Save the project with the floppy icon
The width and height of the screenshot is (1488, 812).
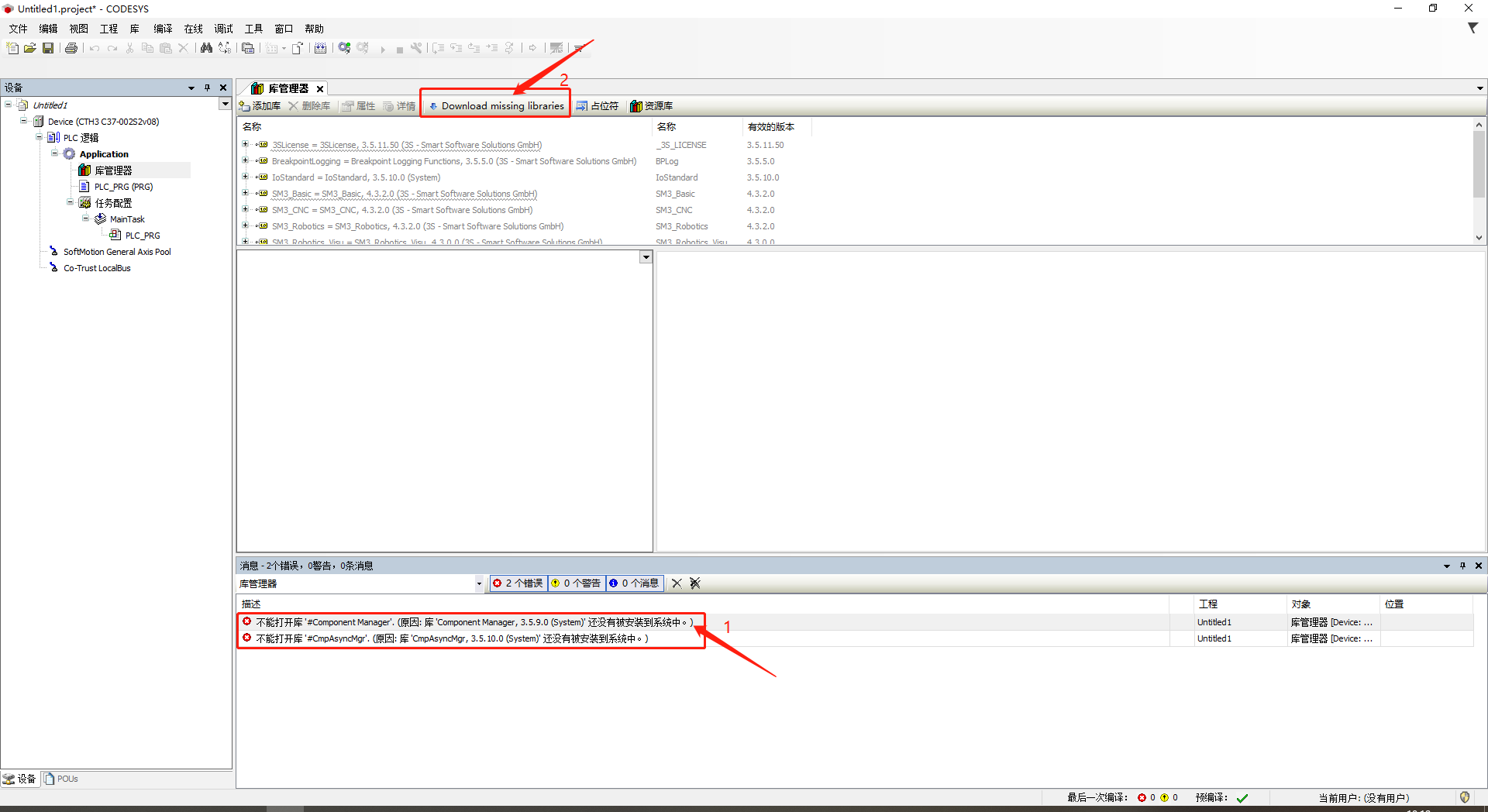coord(48,48)
